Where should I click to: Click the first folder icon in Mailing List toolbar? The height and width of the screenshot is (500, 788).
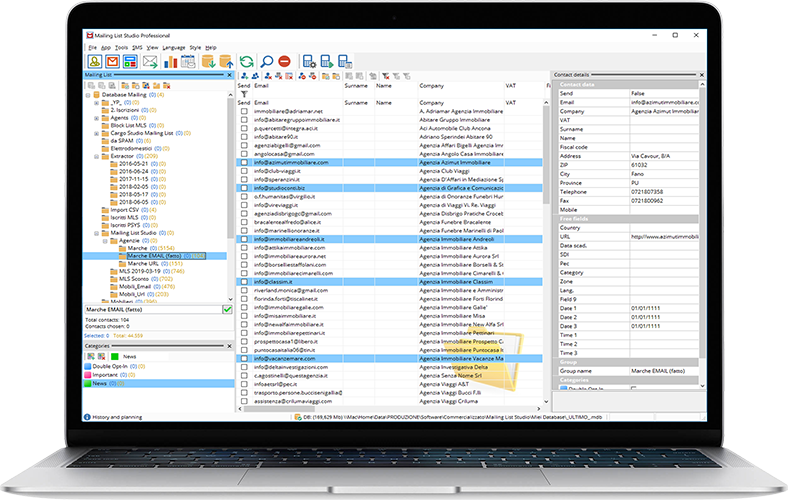pyautogui.click(x=125, y=86)
